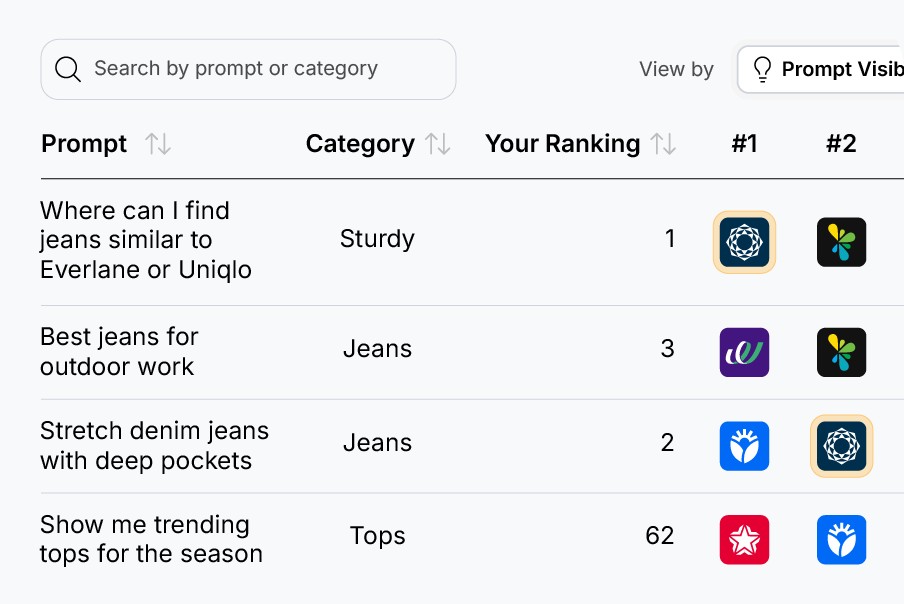
Task: Open the Everlane or Uniqlo jeans prompt
Action: (x=145, y=240)
